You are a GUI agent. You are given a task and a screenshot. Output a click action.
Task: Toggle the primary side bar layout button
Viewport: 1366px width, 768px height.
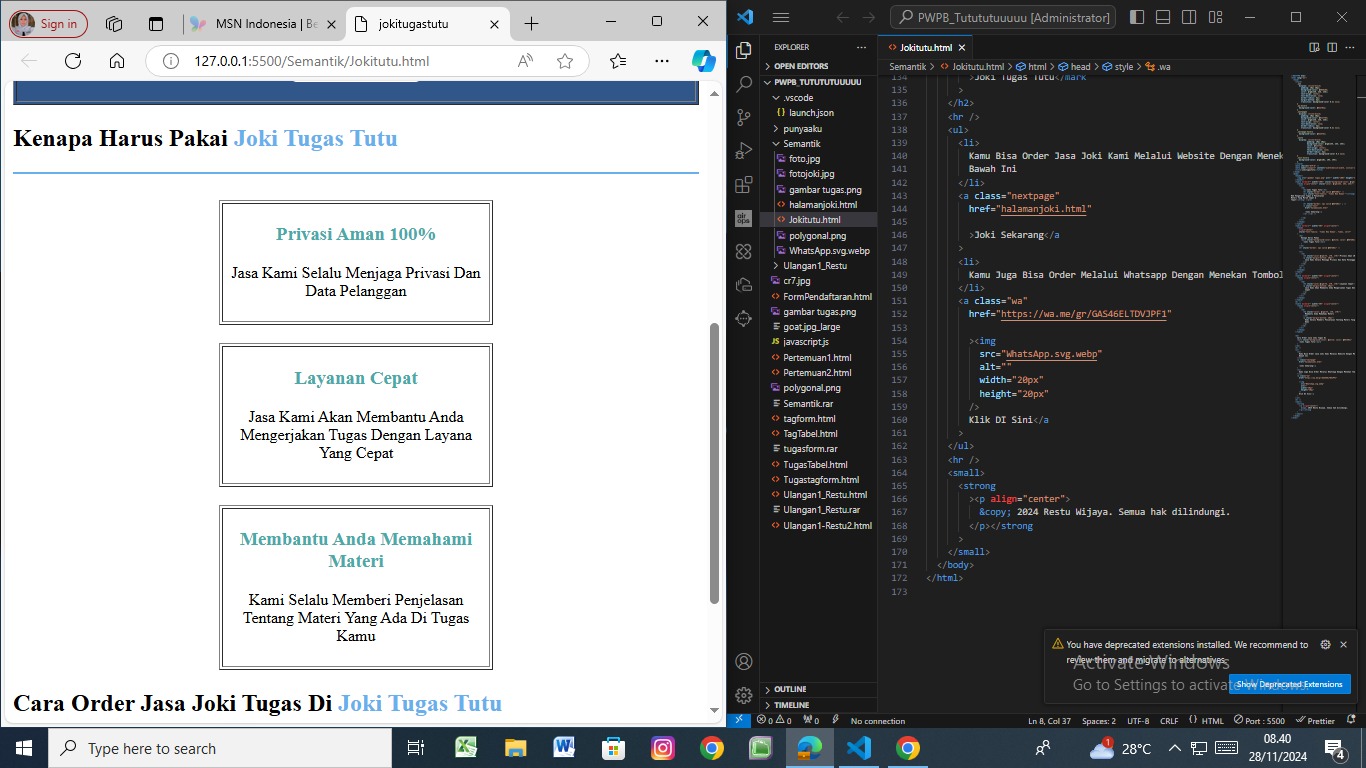click(x=1137, y=17)
